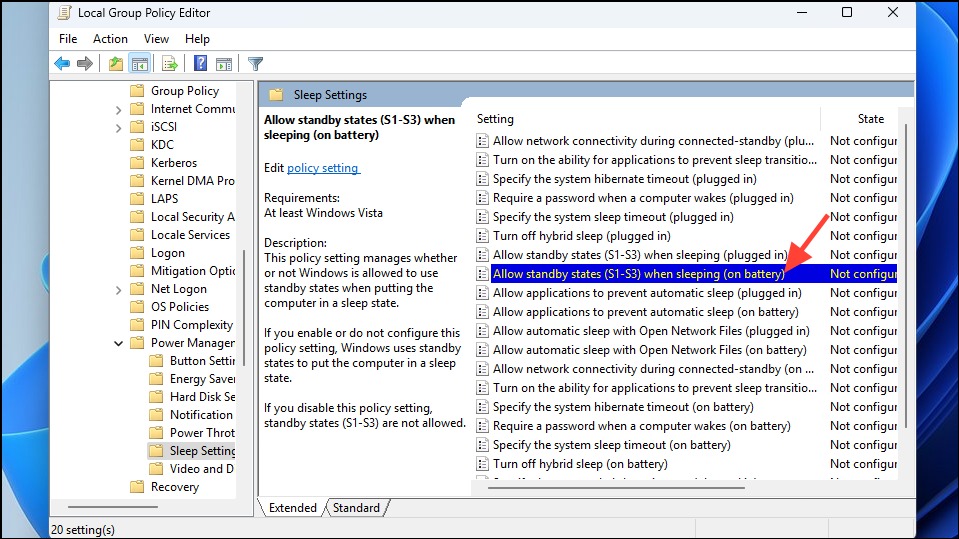Click the Forward arrow toolbar icon
This screenshot has height=539, width=959.
[x=85, y=64]
